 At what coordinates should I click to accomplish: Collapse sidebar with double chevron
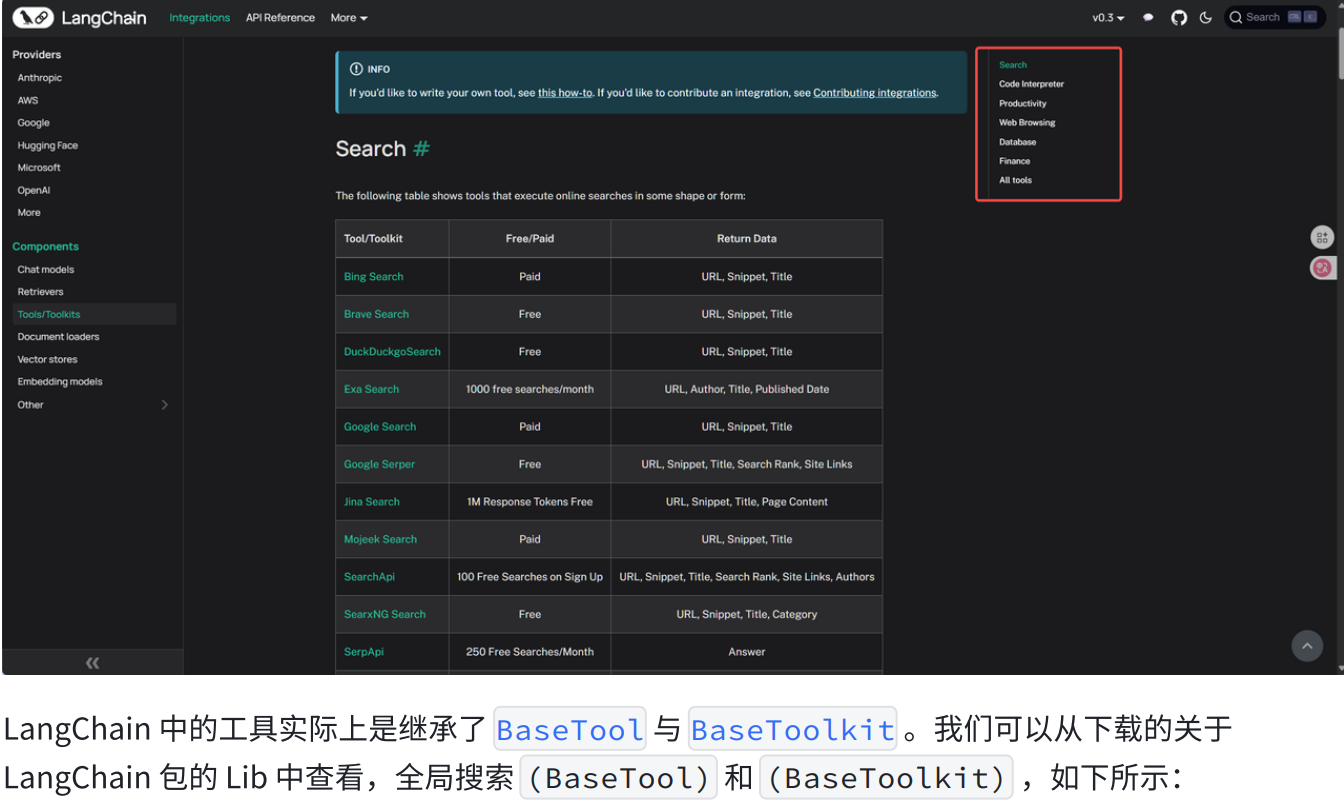click(92, 662)
